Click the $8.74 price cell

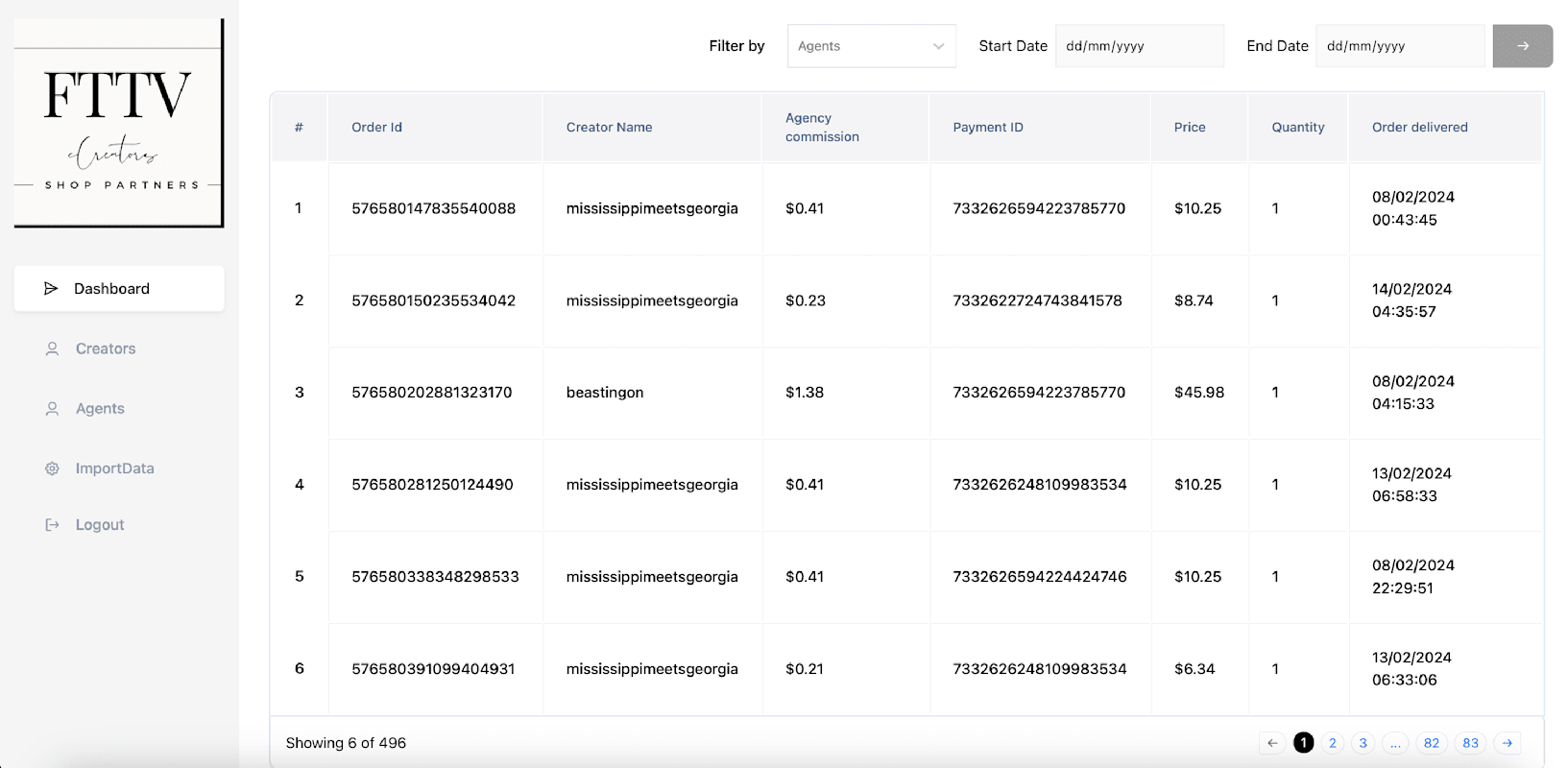pos(1194,300)
